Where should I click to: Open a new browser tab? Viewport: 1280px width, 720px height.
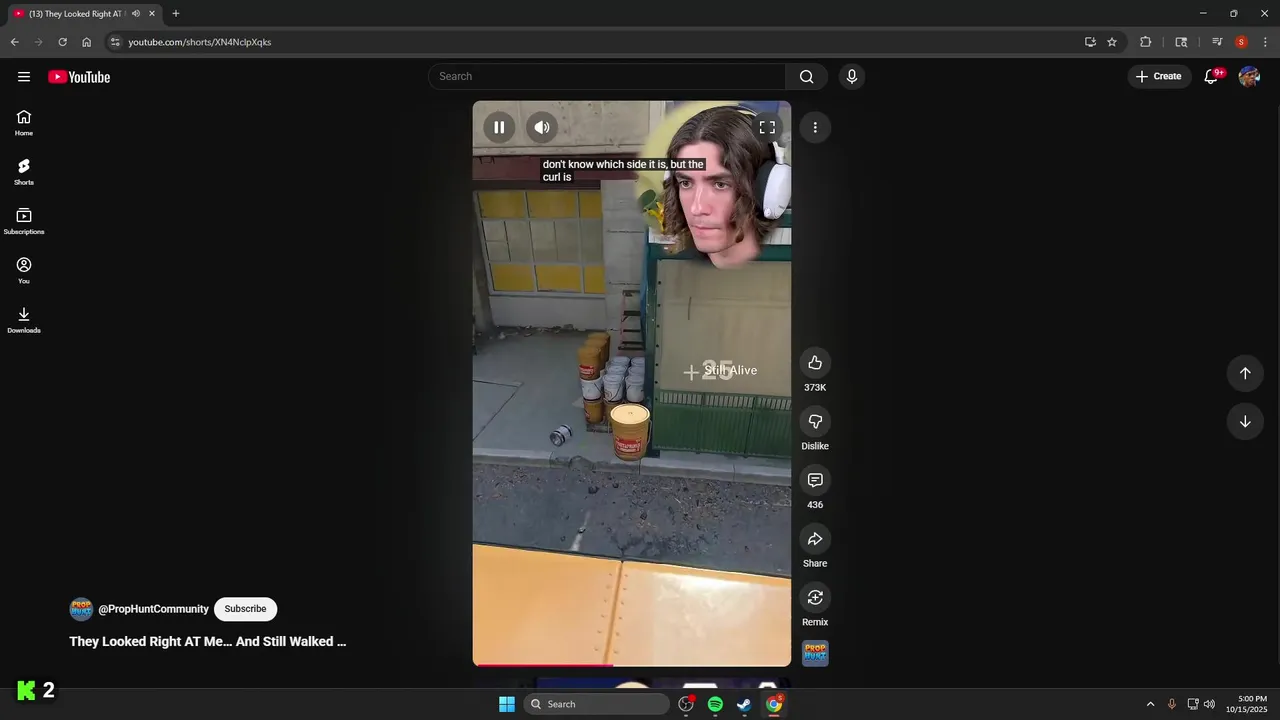pos(176,13)
